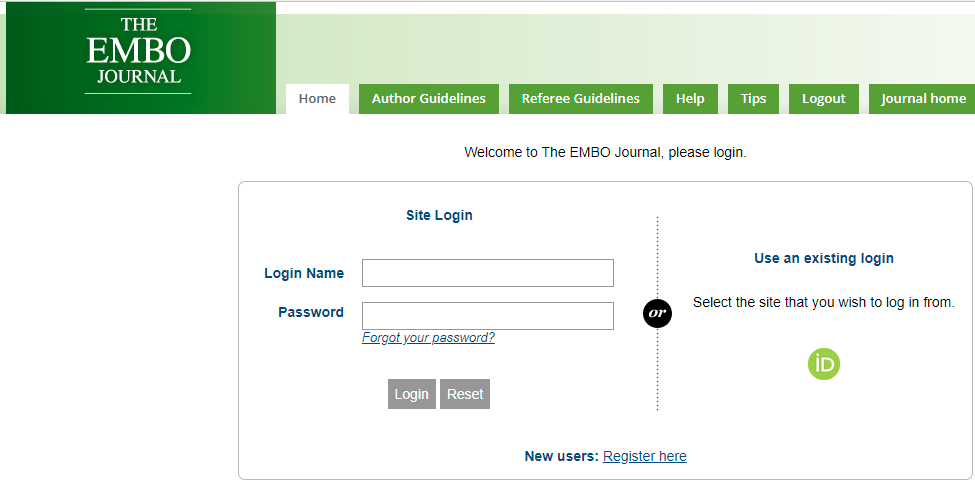Click the 'Password' field label
Viewport: 975px width, 482px height.
click(311, 312)
